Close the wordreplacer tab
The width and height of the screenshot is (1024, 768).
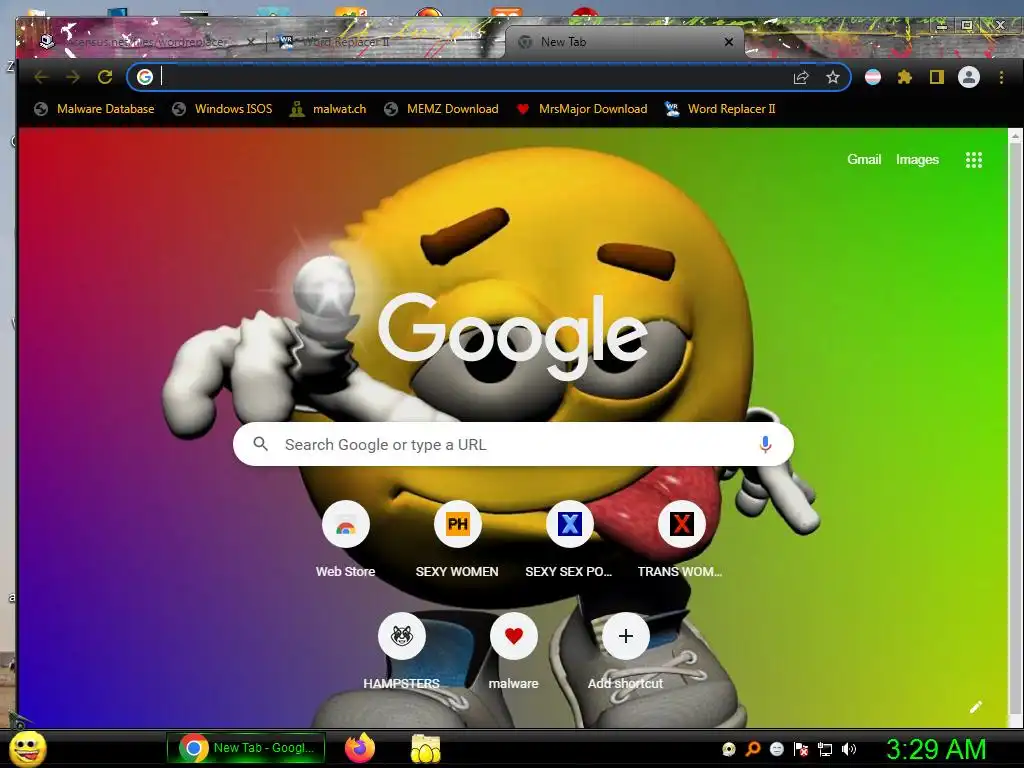[x=251, y=42]
